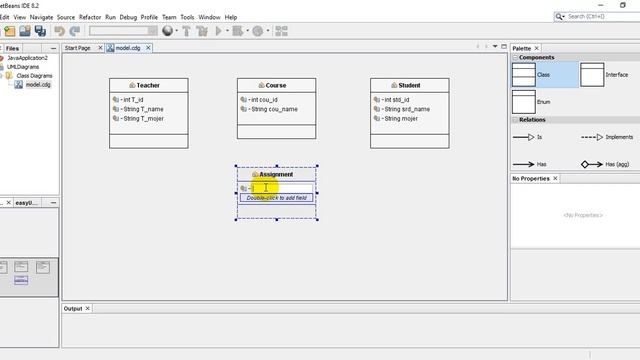Screen dimensions: 640x360
Task: Close the Start Page tab
Action: tap(100, 48)
